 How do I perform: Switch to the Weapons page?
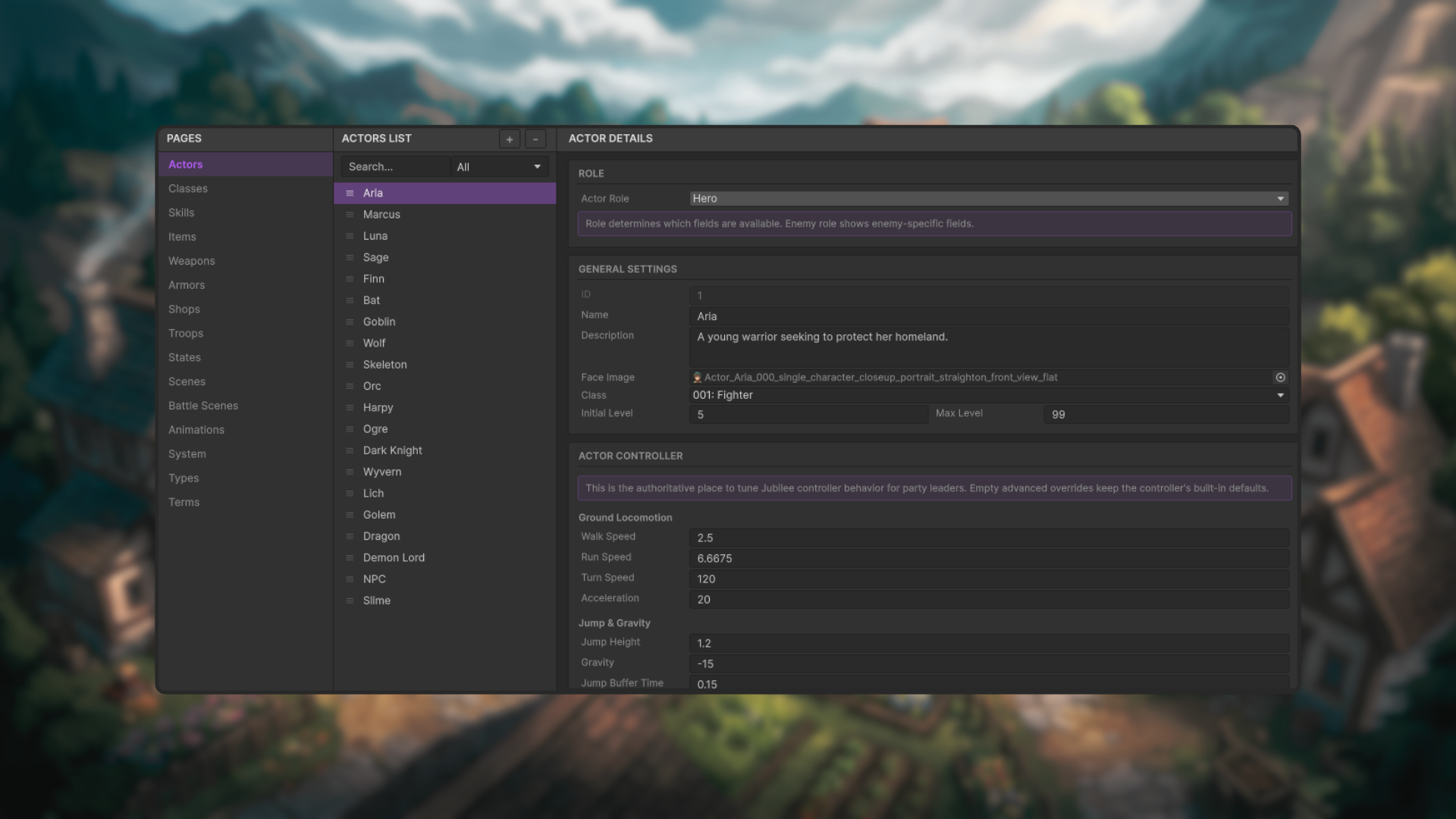pyautogui.click(x=246, y=261)
